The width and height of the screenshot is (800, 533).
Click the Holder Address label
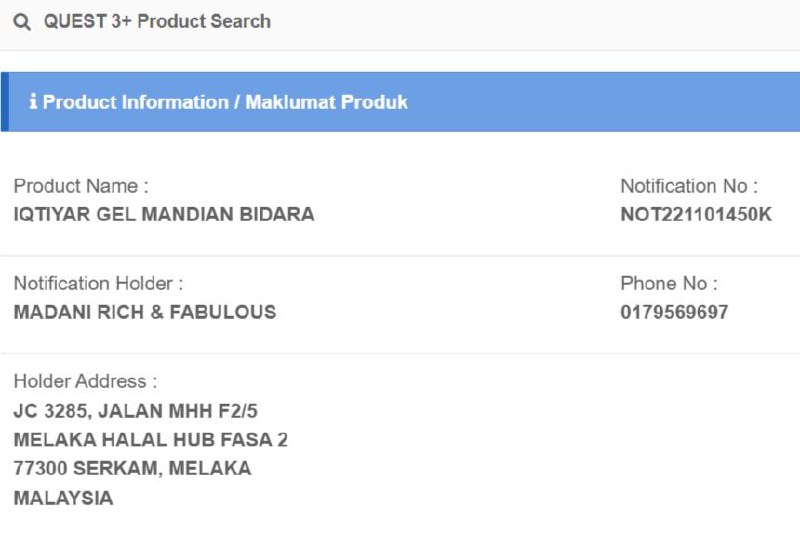[x=85, y=382]
